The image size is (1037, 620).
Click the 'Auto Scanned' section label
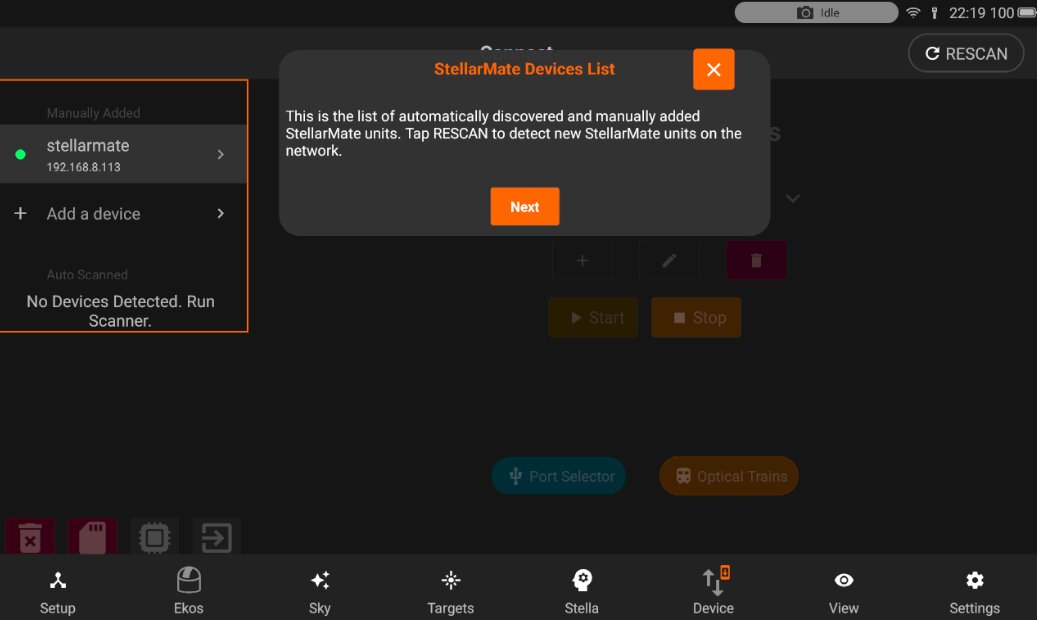pyautogui.click(x=87, y=275)
